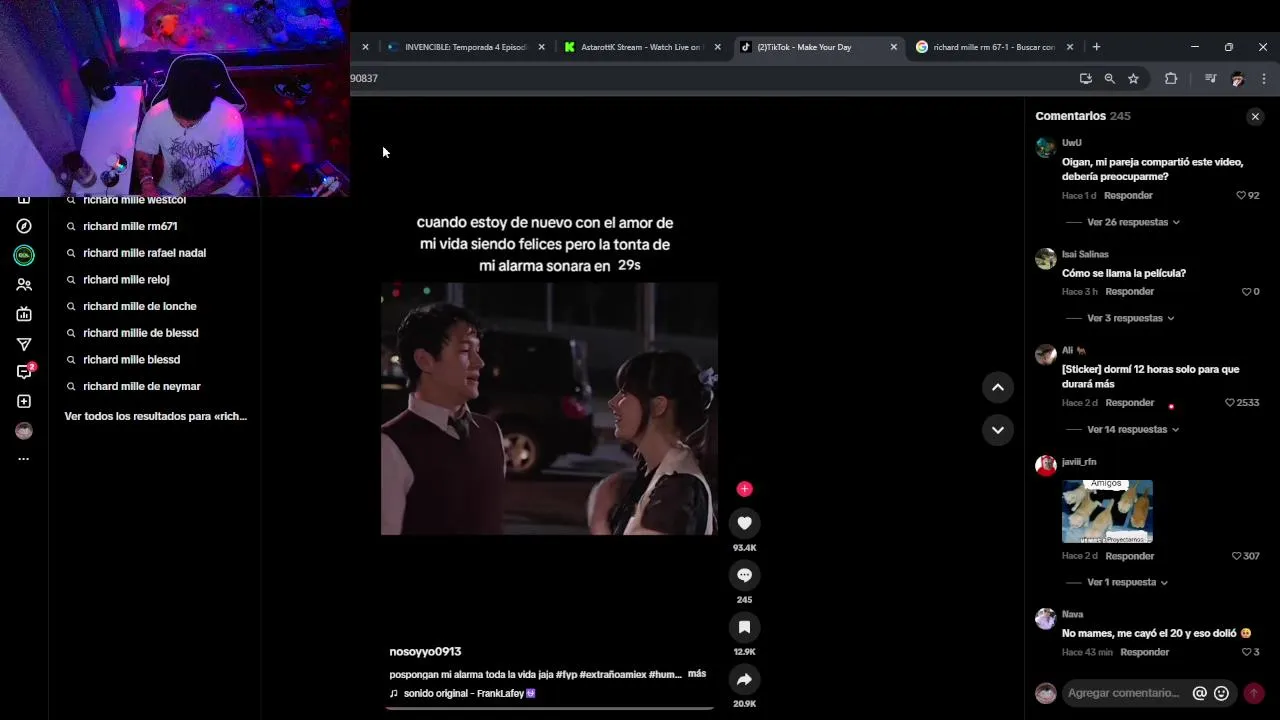Open Activity inbox icon with red badge
The height and width of the screenshot is (720, 1280).
point(24,372)
